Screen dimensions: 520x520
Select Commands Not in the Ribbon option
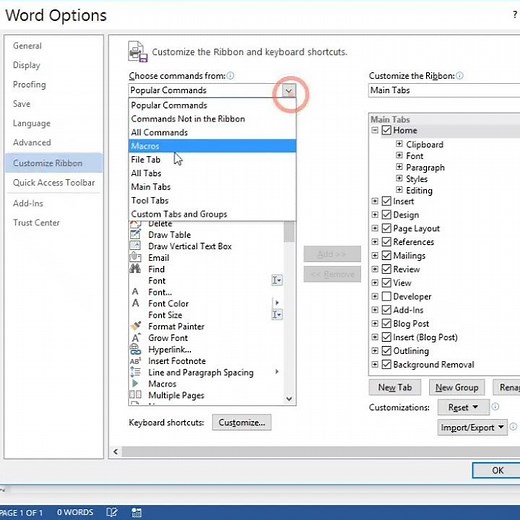tap(212, 119)
